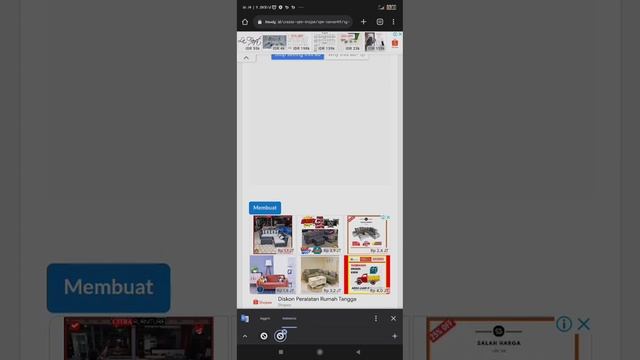Close the top banner ad with its X icon

[x=400, y=35]
